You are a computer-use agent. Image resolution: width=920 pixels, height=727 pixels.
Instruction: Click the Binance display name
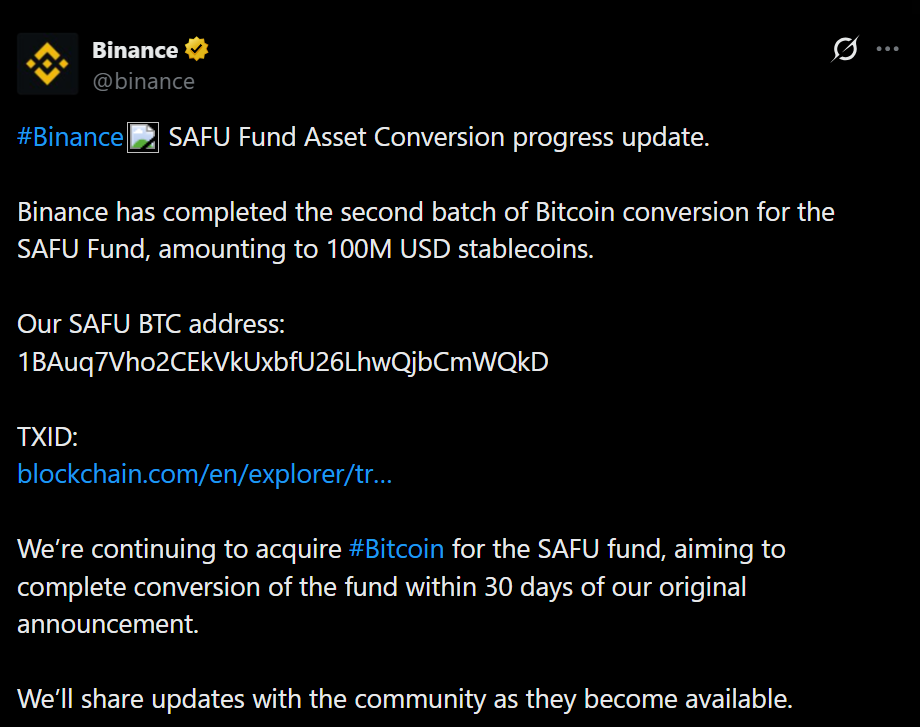click(135, 49)
